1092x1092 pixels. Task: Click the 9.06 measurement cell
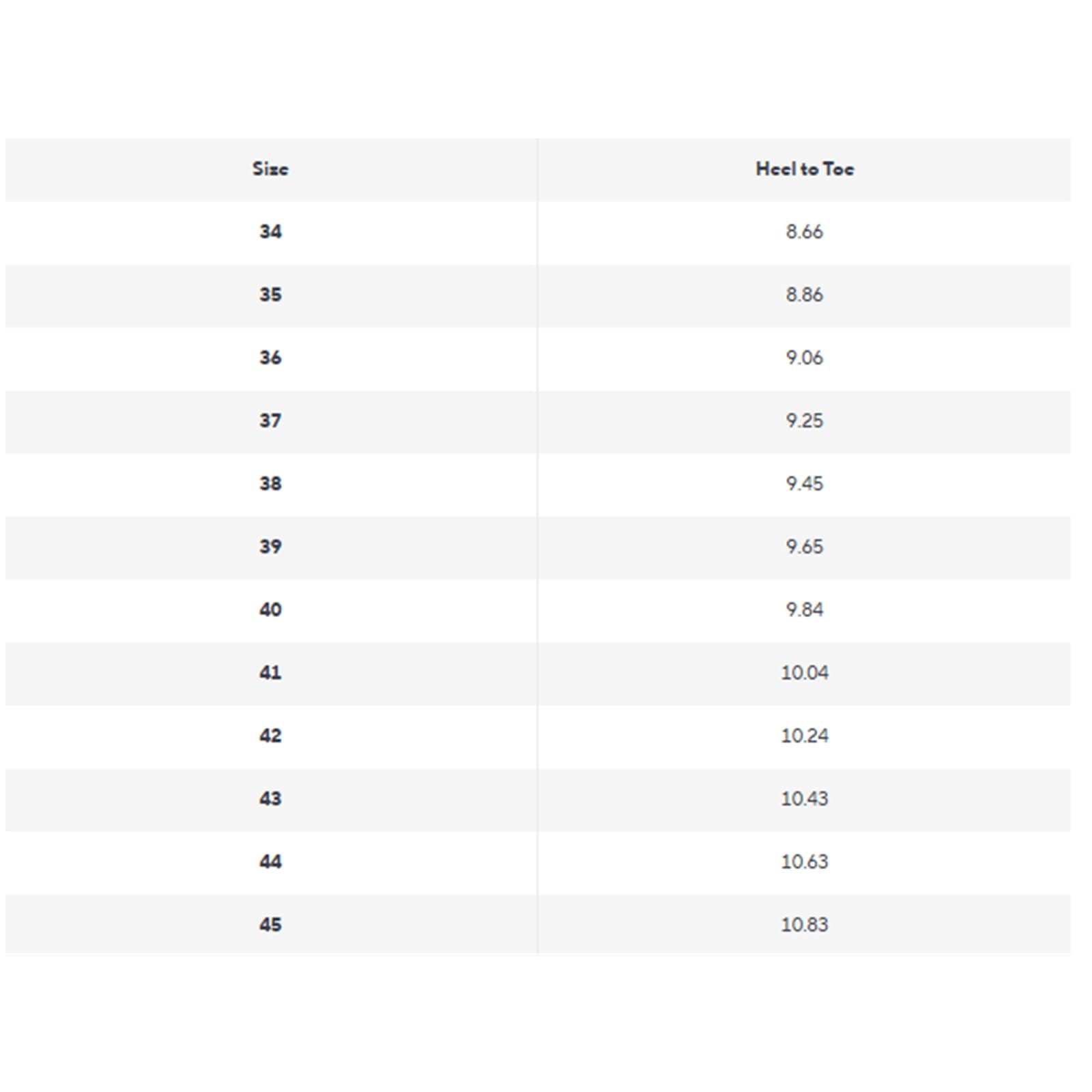(x=805, y=358)
